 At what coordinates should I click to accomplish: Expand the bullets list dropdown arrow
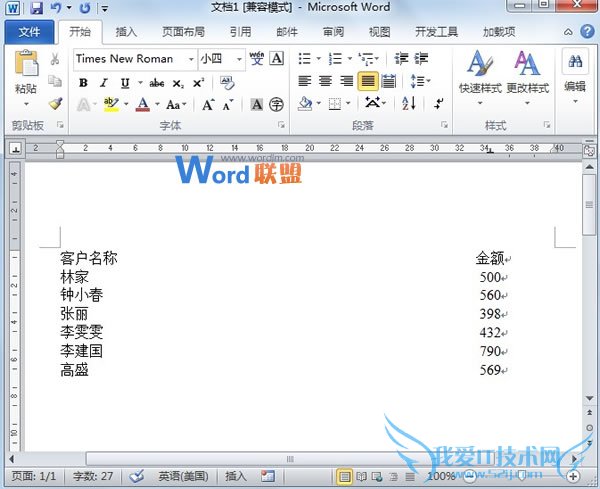tap(318, 59)
